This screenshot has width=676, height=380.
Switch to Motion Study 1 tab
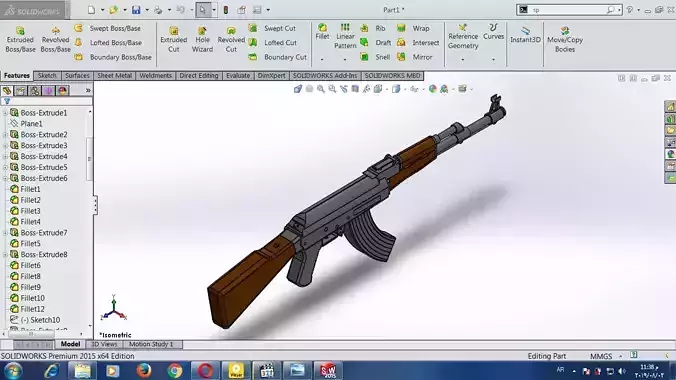tap(151, 344)
